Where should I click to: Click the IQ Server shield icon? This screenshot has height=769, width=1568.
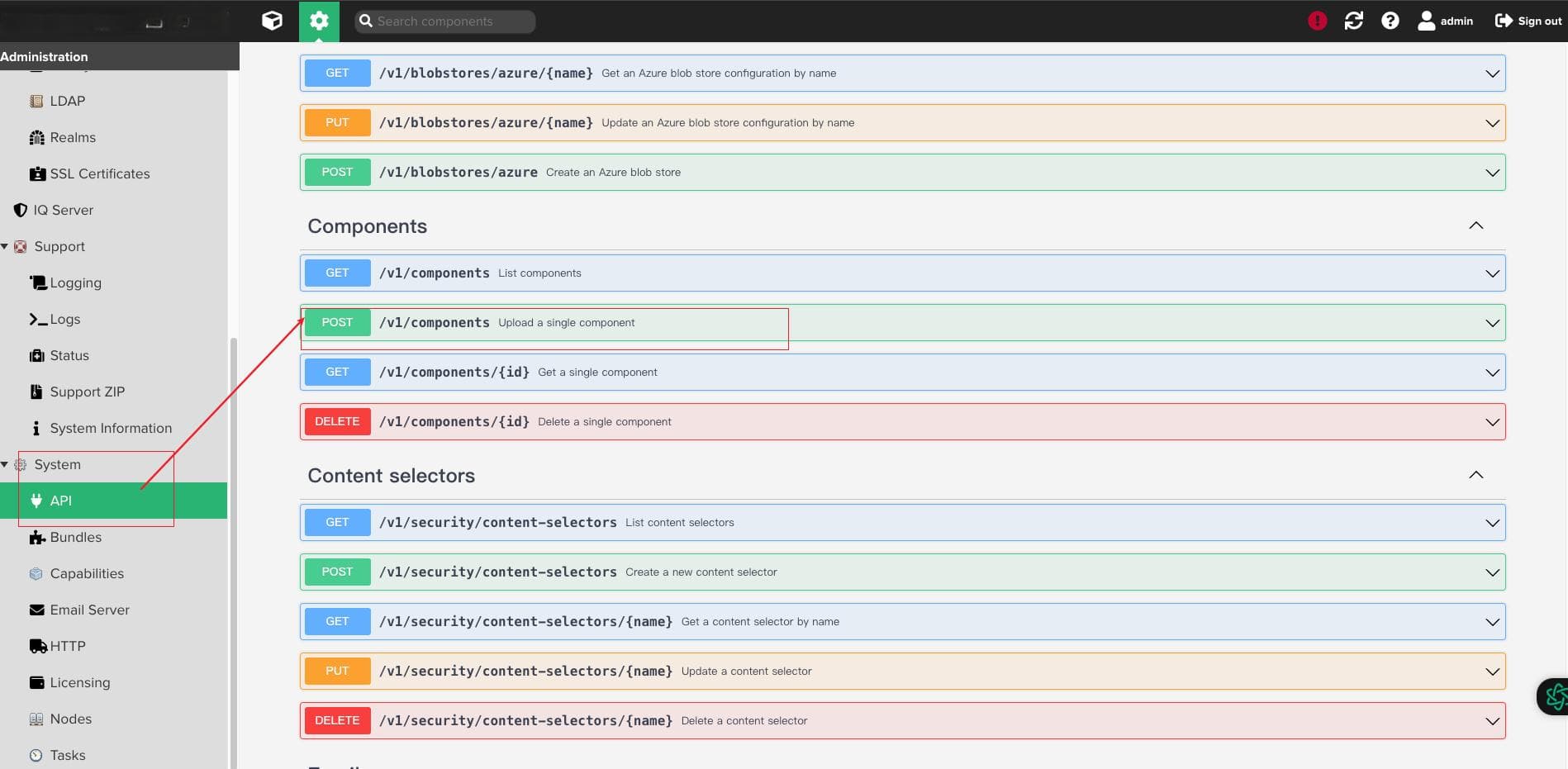(21, 210)
